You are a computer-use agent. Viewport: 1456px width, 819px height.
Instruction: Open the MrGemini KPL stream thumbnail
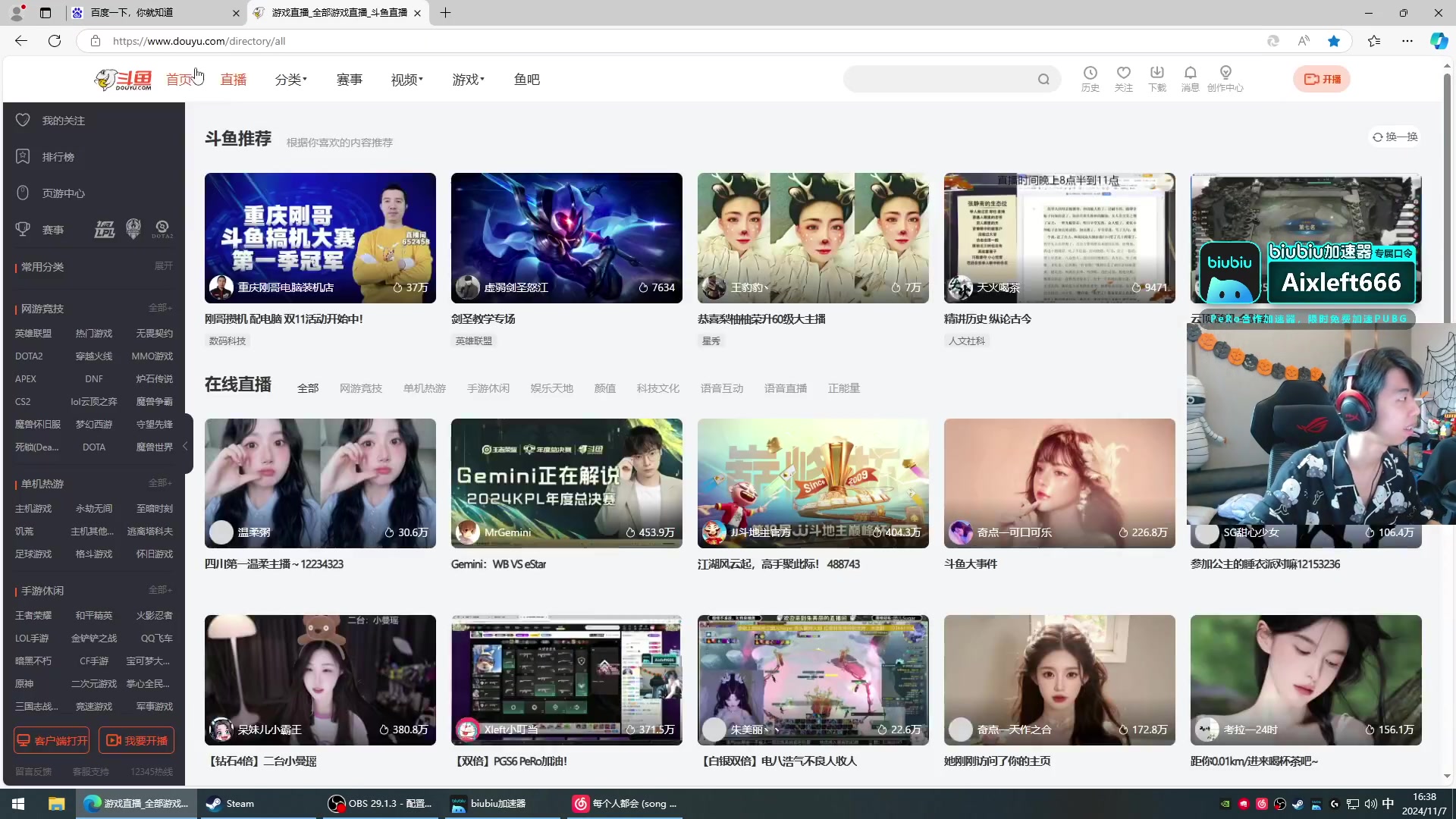click(x=566, y=483)
